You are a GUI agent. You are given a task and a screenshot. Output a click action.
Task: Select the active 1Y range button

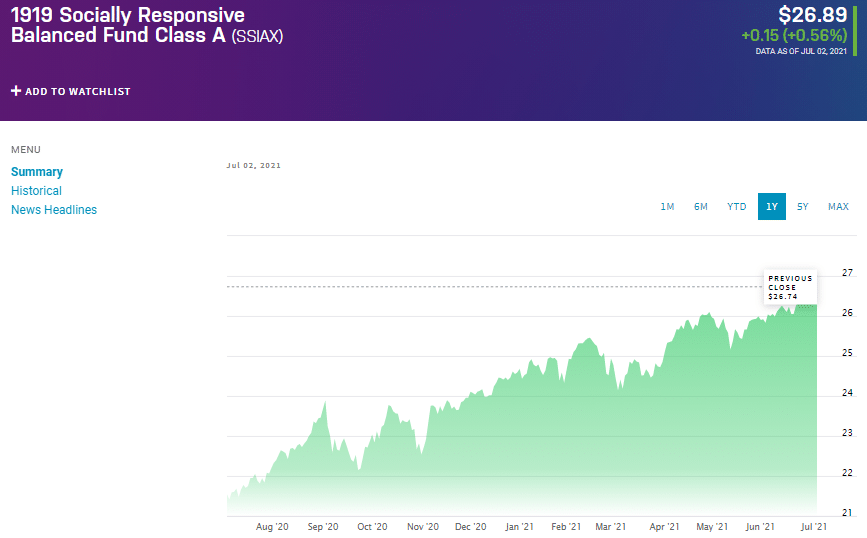point(772,206)
